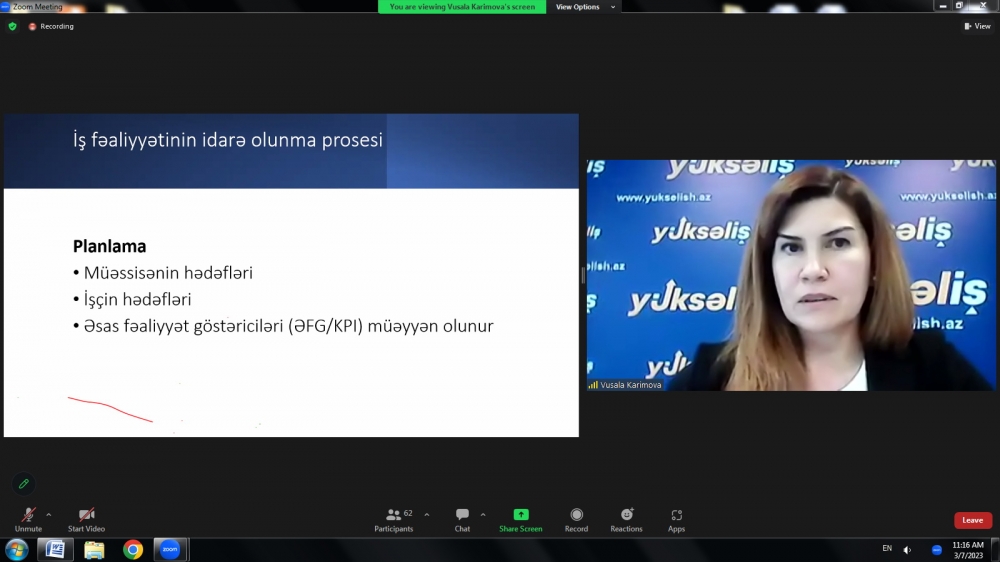This screenshot has height=562, width=1000.
Task: Unmute the microphone
Action: (28, 516)
